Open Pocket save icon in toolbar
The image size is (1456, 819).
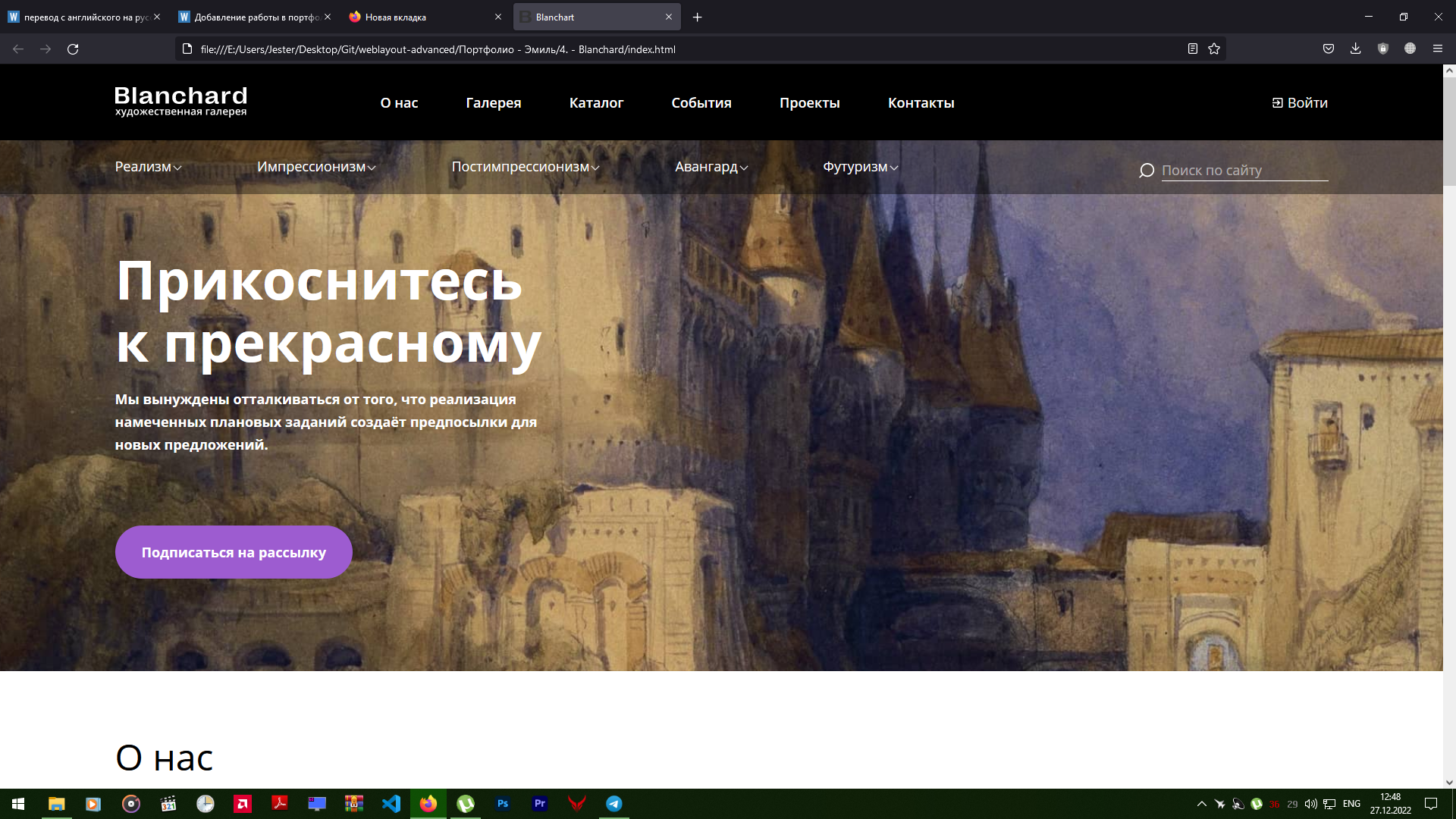coord(1329,49)
